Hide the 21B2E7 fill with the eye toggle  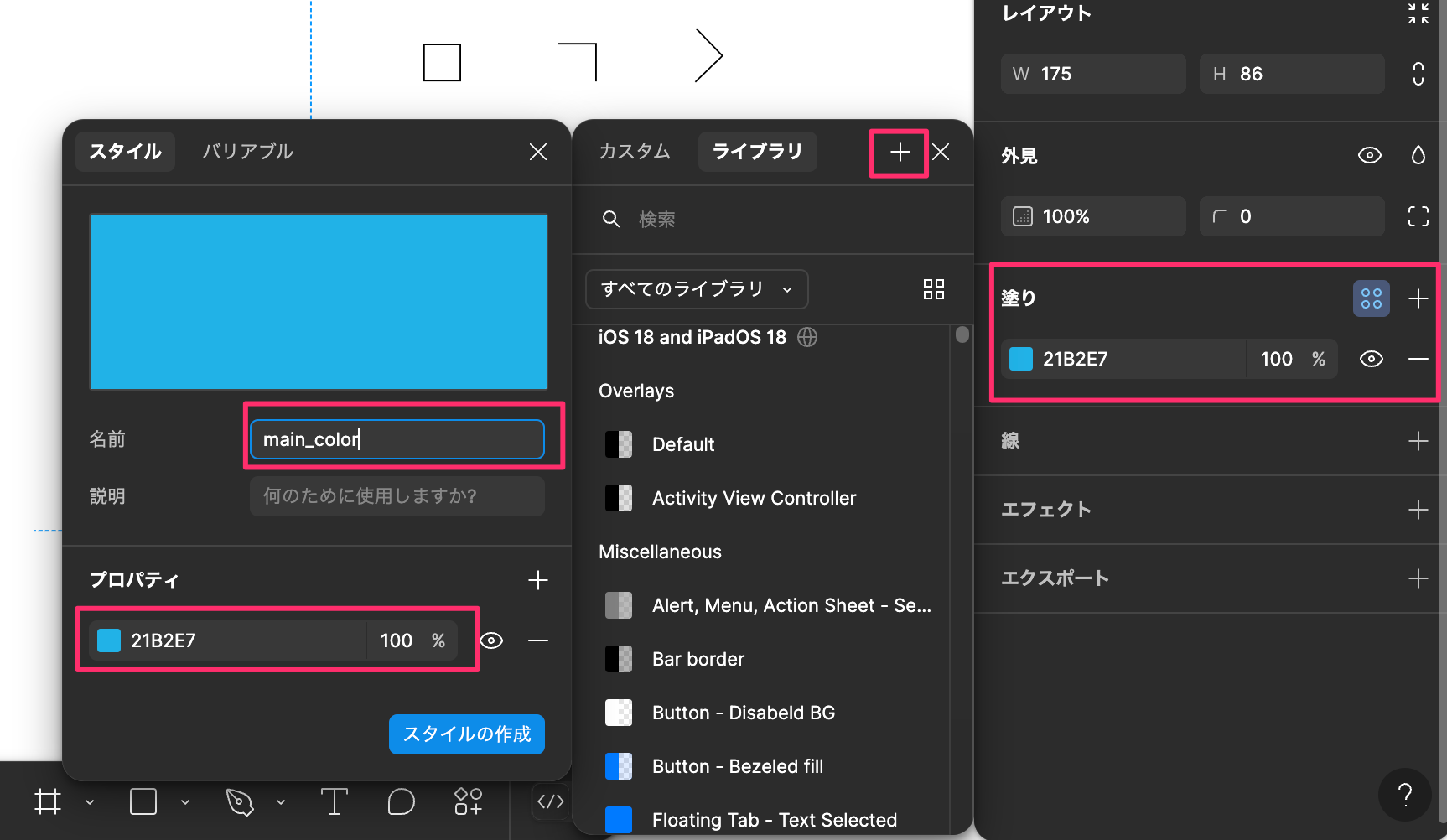click(1372, 358)
